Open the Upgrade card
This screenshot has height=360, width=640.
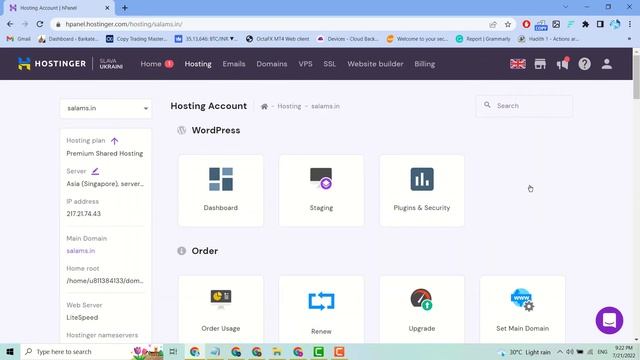(x=422, y=309)
